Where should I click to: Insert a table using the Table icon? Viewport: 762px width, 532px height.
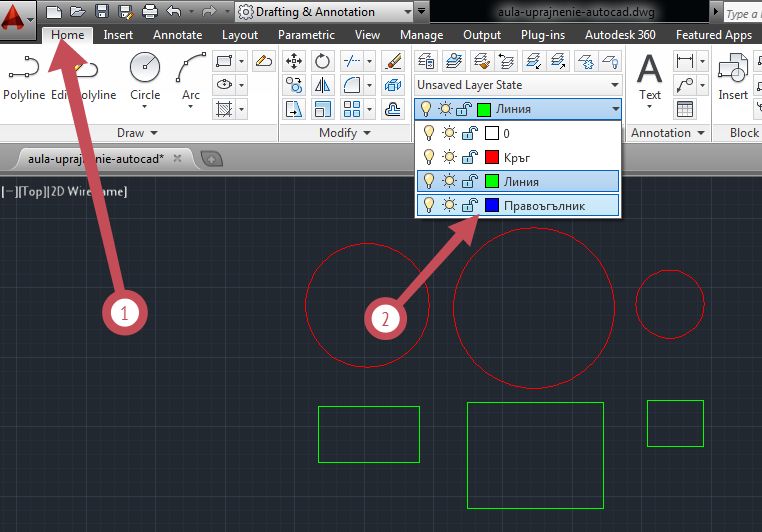point(685,109)
